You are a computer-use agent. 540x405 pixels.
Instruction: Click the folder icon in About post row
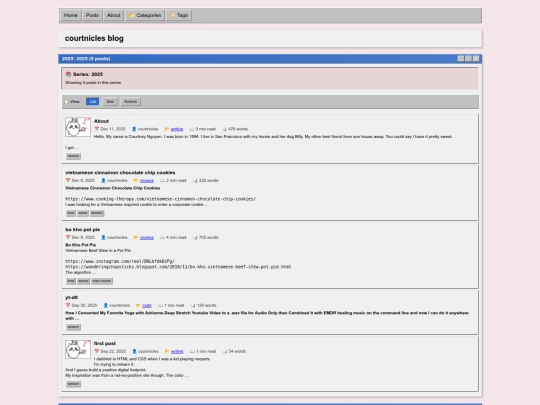167,129
